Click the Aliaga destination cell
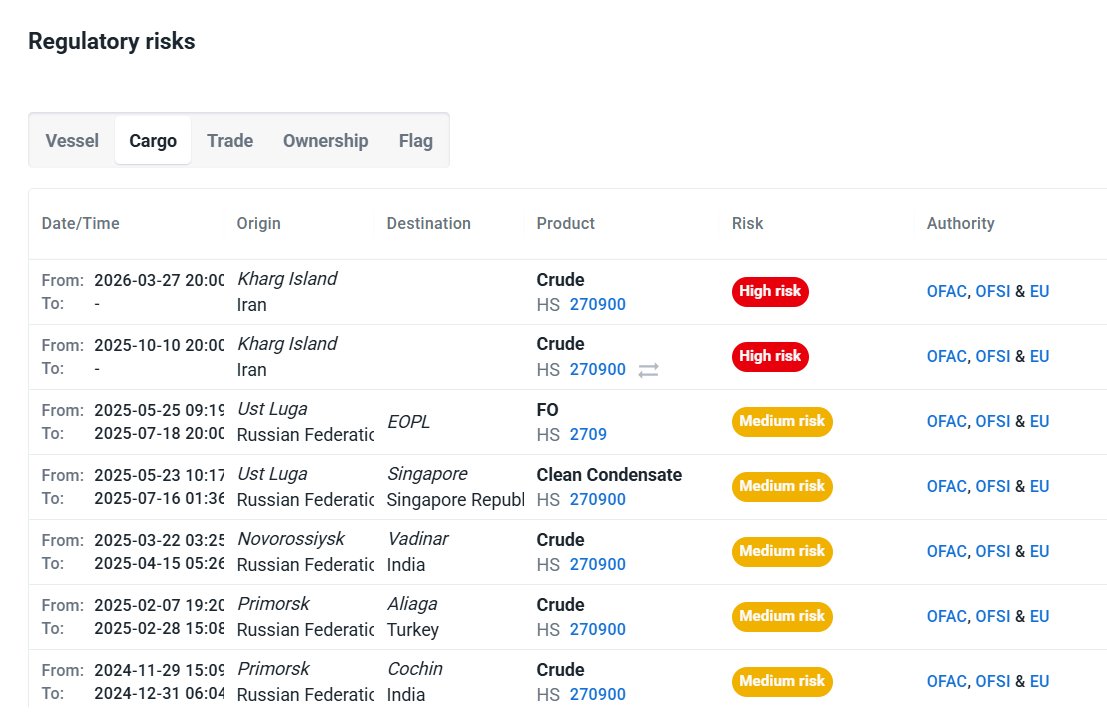 tap(412, 603)
